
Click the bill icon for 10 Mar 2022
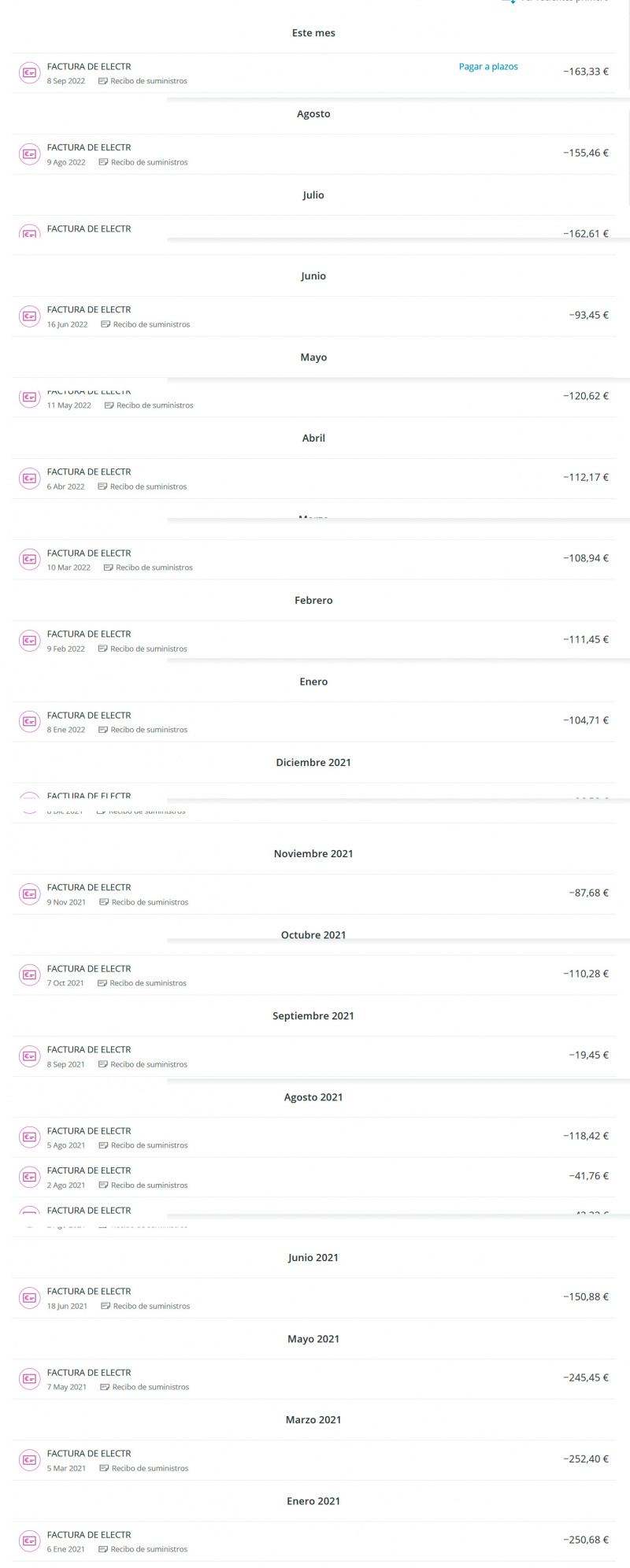29,560
